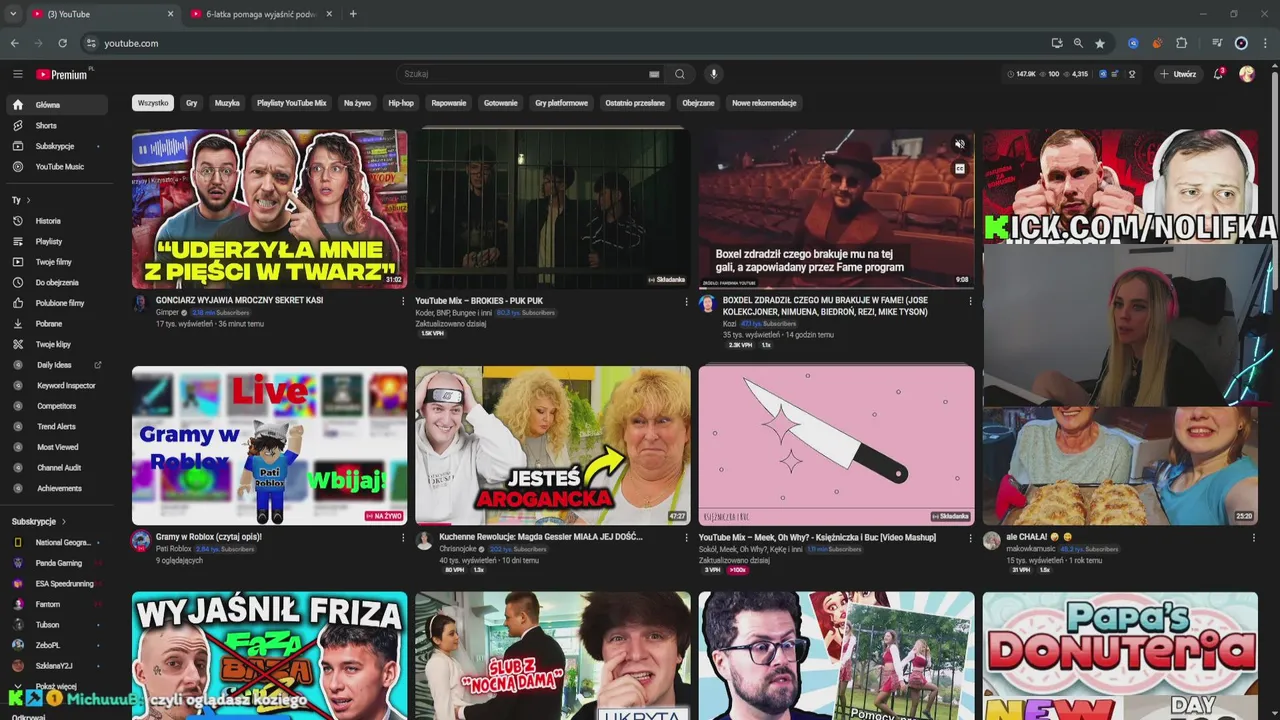Select the Playlisty YouTube Mix chip
1280x720 pixels.
coord(291,103)
